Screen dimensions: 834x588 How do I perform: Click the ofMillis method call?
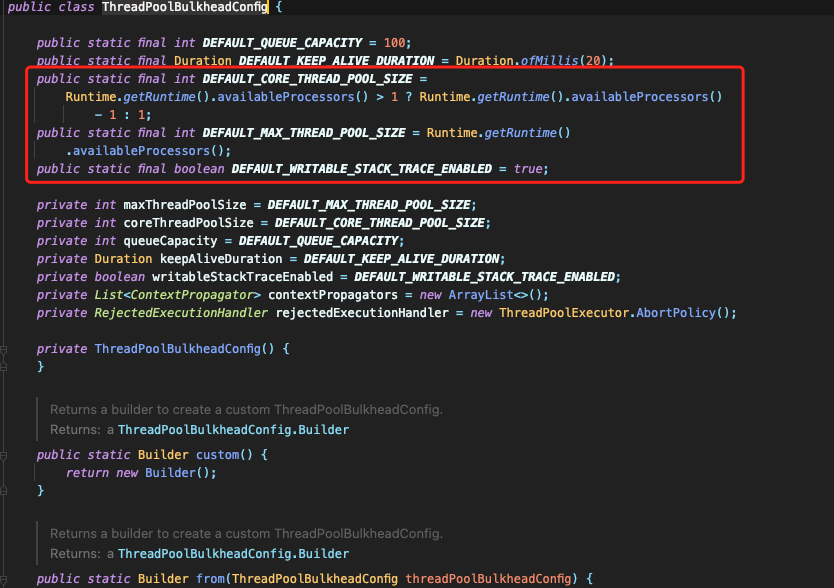(x=549, y=61)
